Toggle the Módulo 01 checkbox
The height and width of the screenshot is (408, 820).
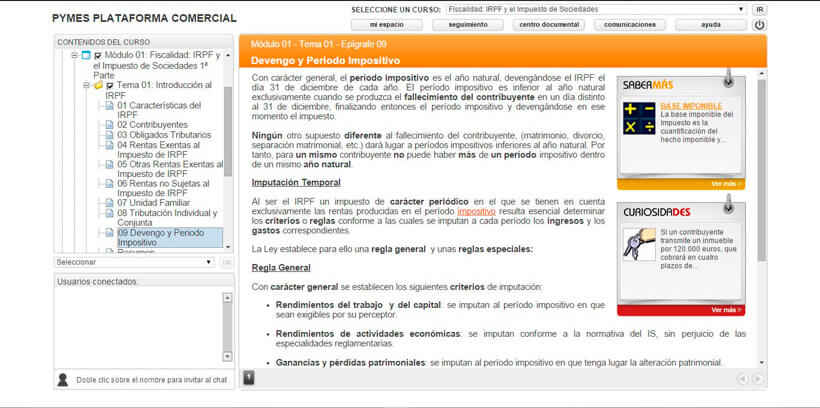[97, 55]
